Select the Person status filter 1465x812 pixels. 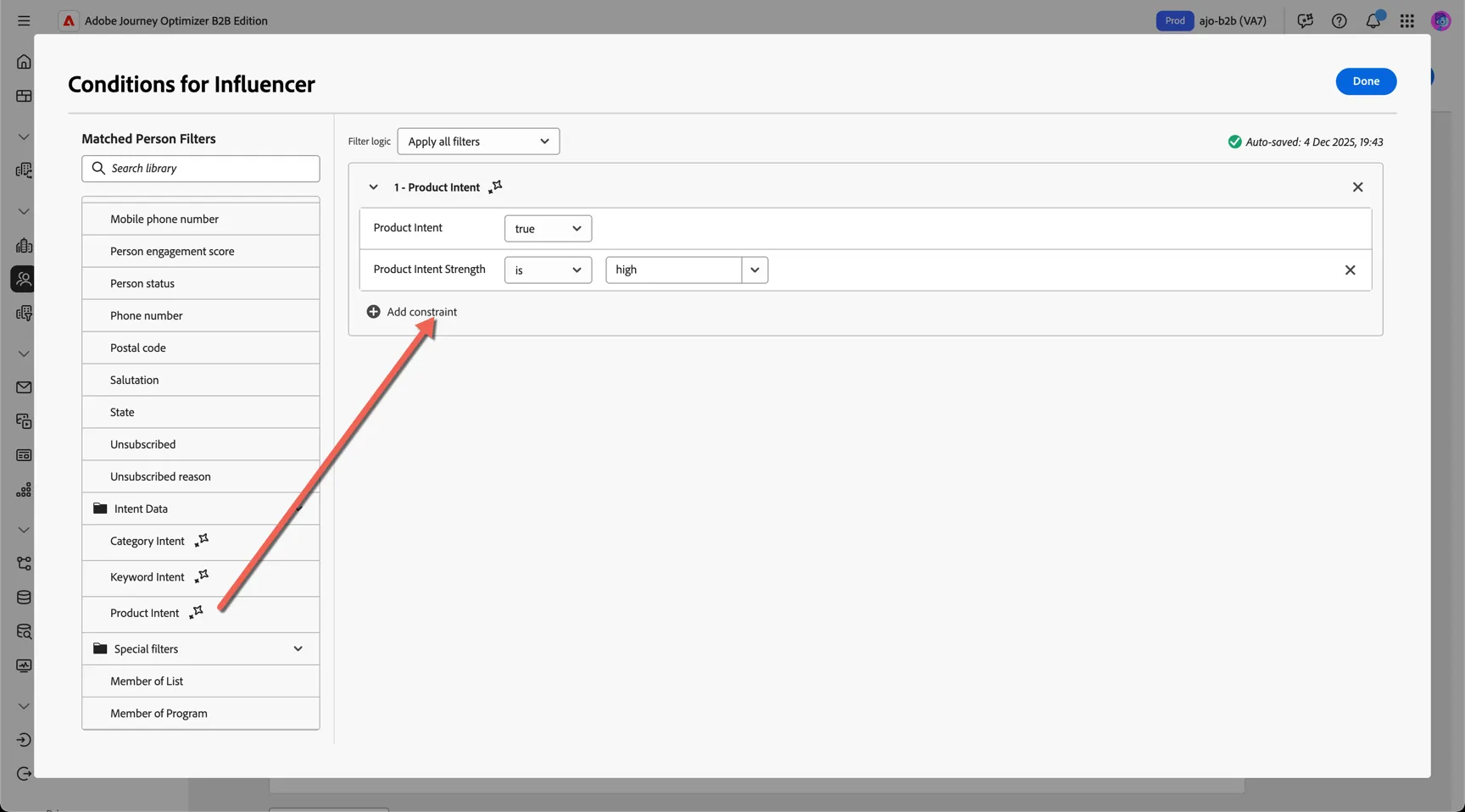coord(201,284)
